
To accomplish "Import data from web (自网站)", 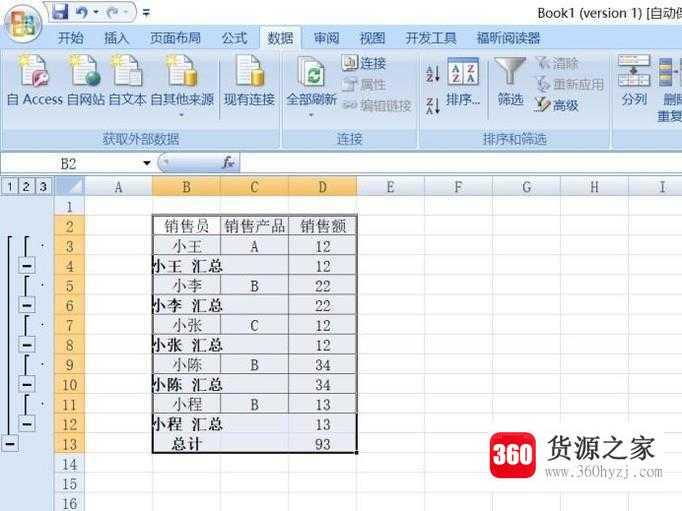I will [x=86, y=81].
